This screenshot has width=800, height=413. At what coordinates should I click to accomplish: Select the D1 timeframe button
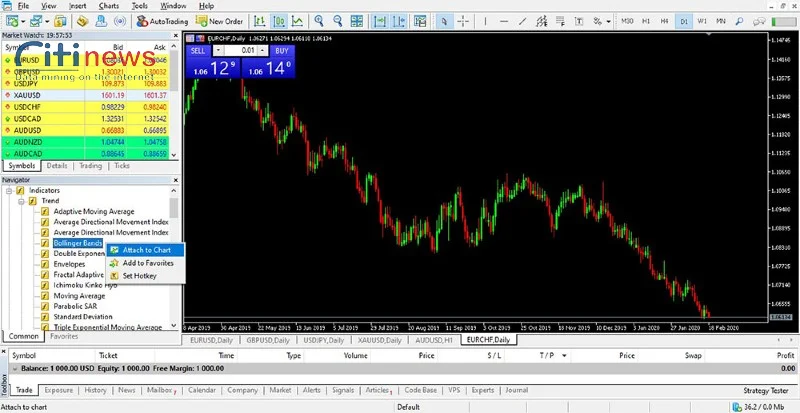tap(683, 21)
